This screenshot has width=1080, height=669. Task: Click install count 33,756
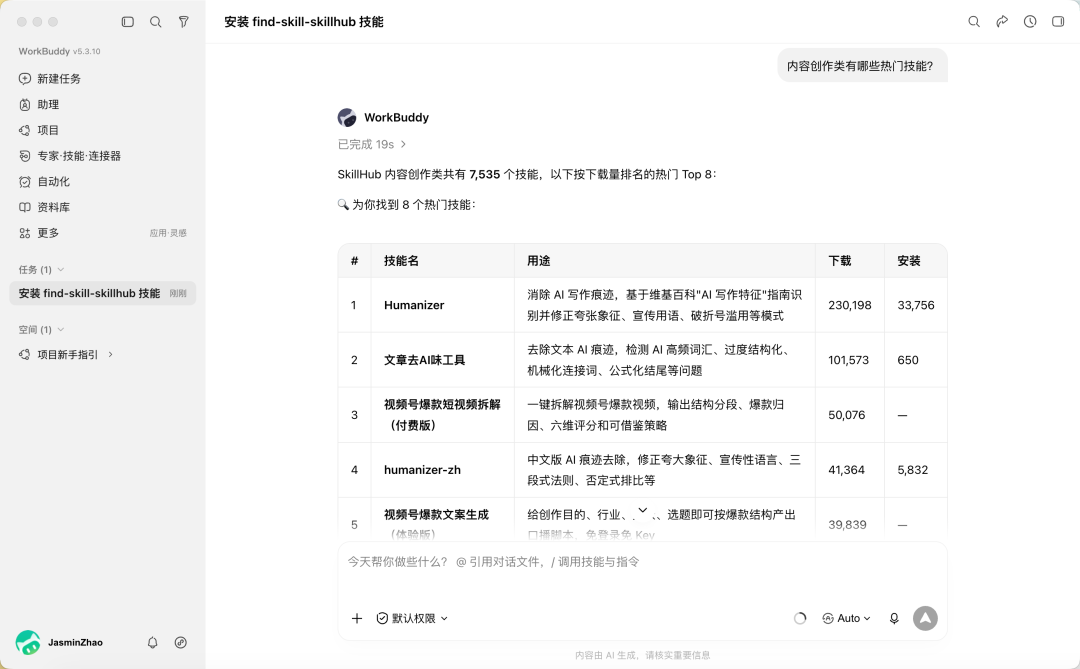[x=915, y=305]
